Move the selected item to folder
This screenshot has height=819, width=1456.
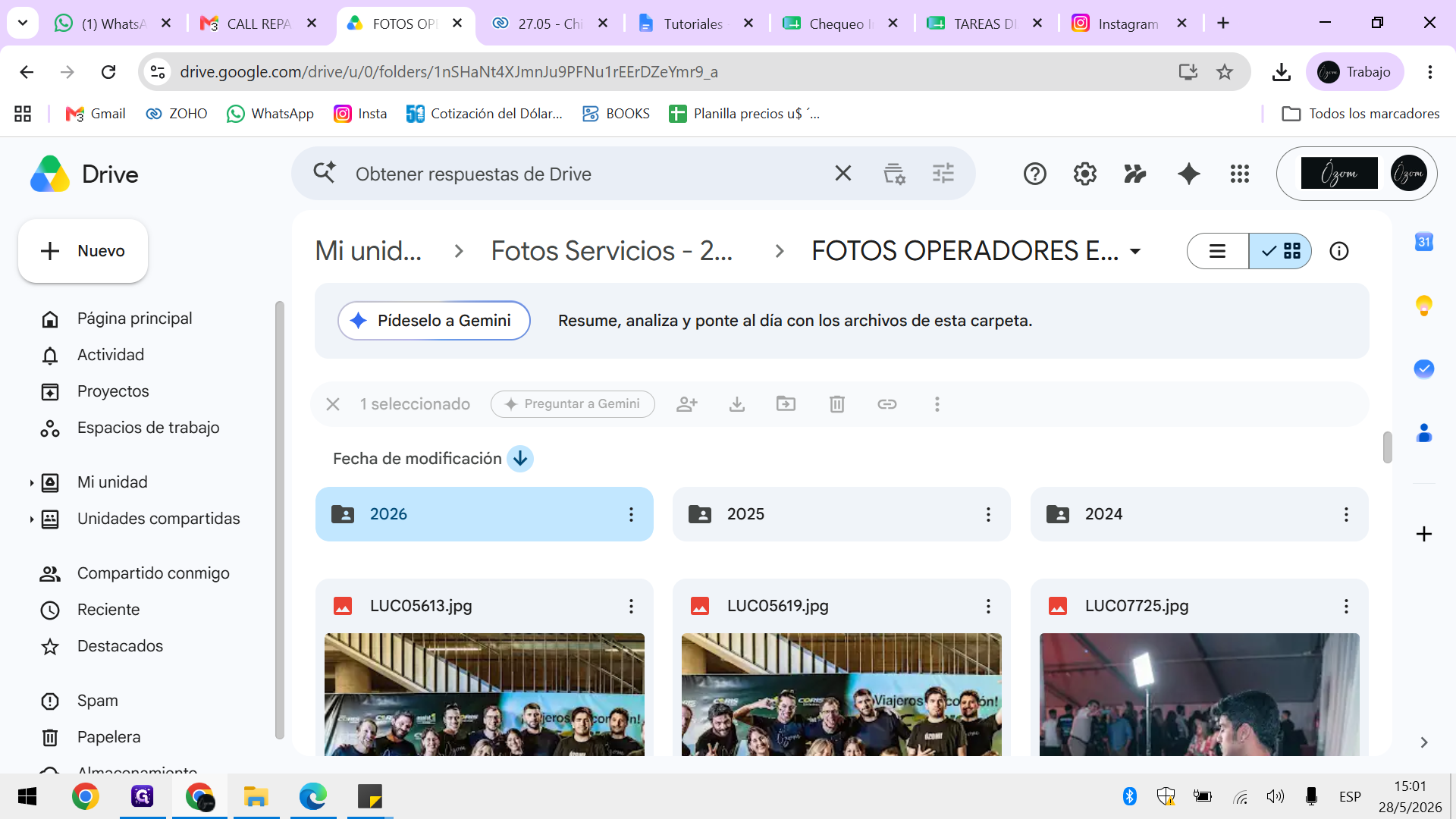[786, 404]
